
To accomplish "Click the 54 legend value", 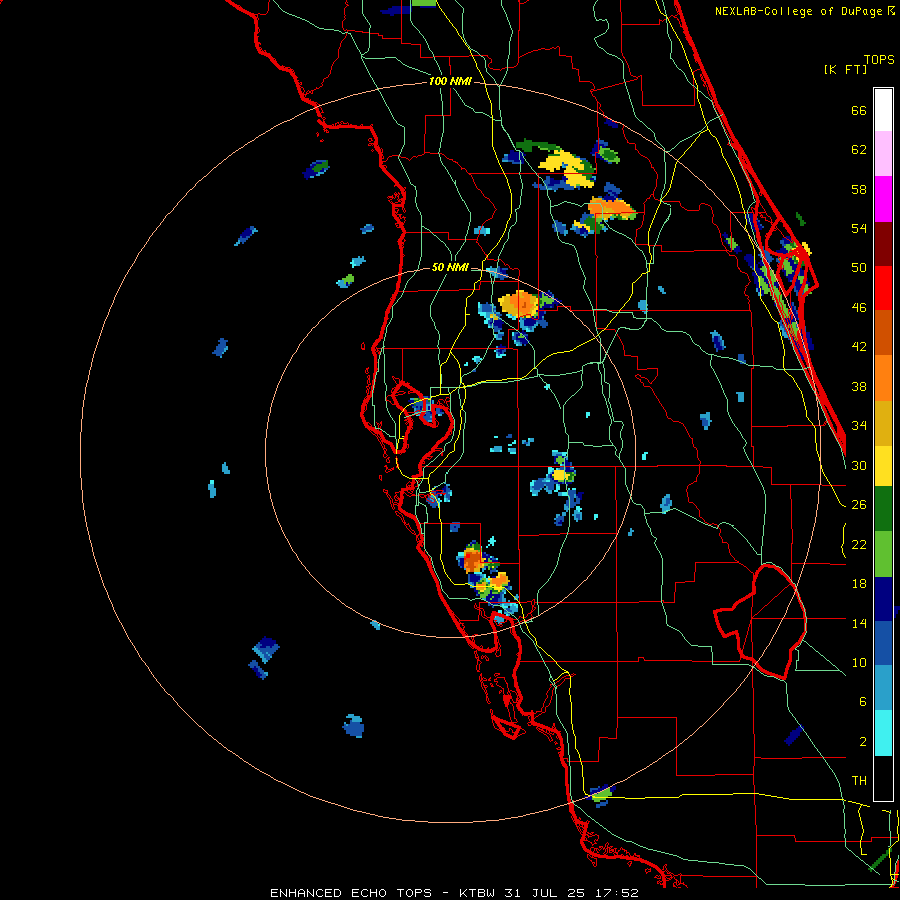I will pyautogui.click(x=859, y=228).
